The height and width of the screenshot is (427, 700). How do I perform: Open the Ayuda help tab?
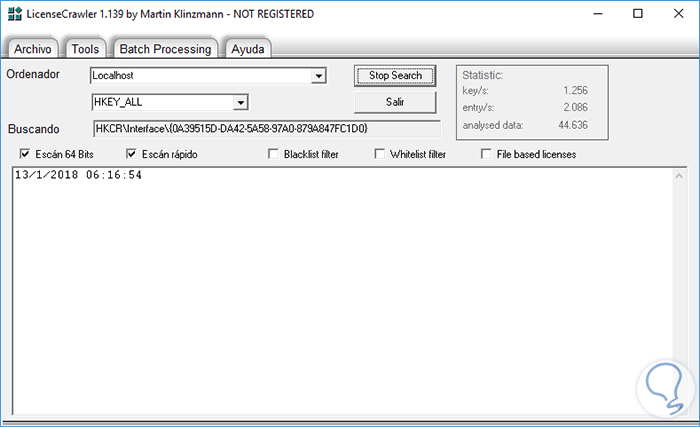click(x=248, y=49)
